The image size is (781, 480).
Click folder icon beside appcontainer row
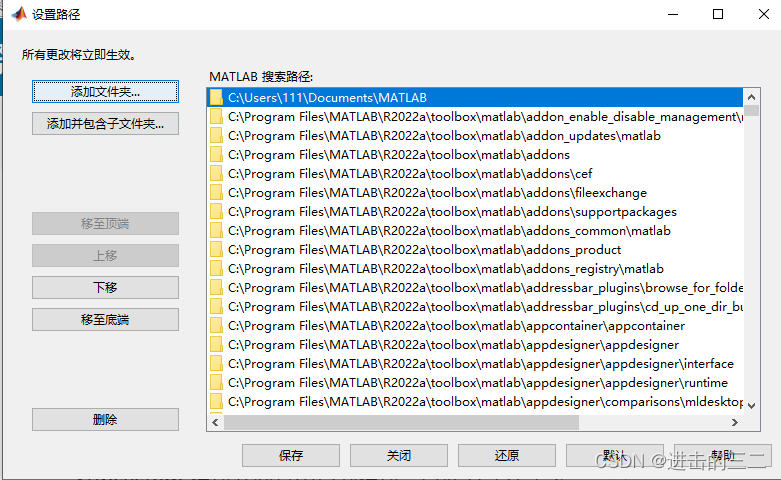(x=216, y=326)
